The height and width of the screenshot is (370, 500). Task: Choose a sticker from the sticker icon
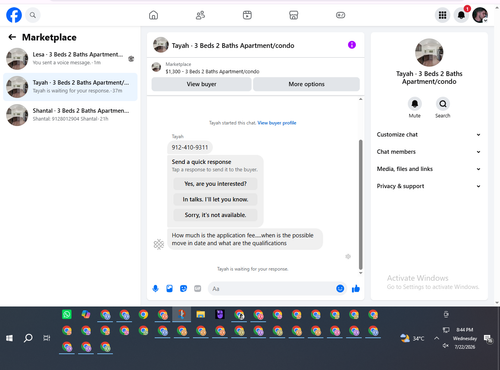183,288
